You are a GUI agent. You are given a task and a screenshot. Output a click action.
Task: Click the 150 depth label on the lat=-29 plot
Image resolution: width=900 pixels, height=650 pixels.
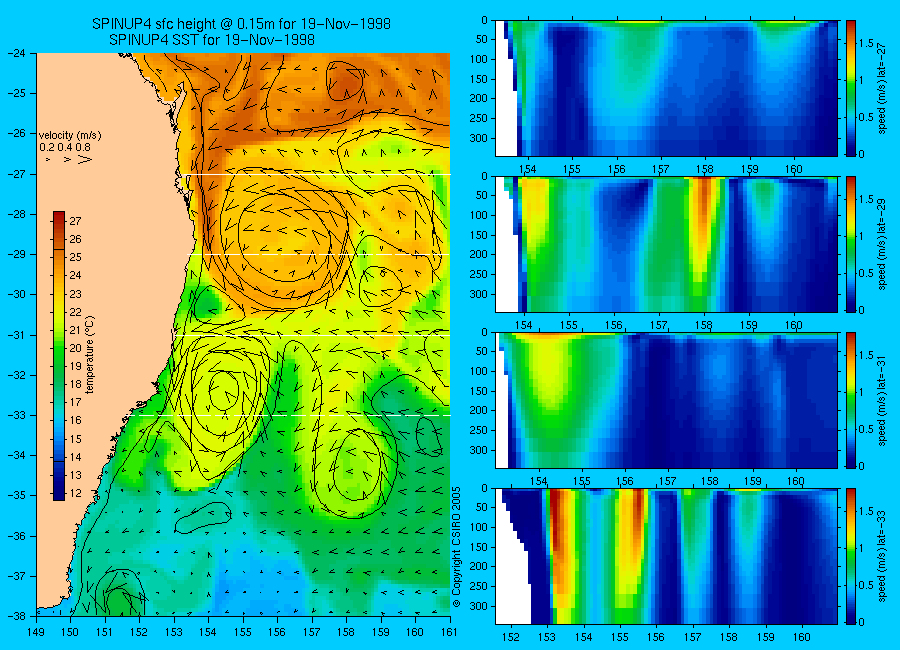[x=480, y=235]
